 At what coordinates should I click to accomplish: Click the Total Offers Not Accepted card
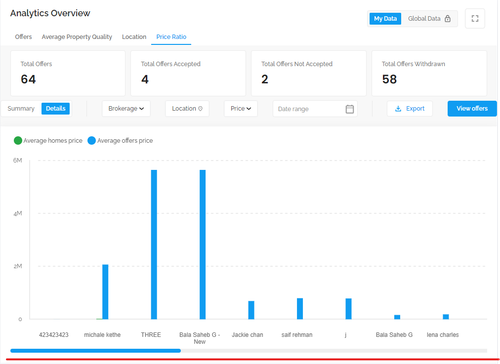[x=309, y=73]
